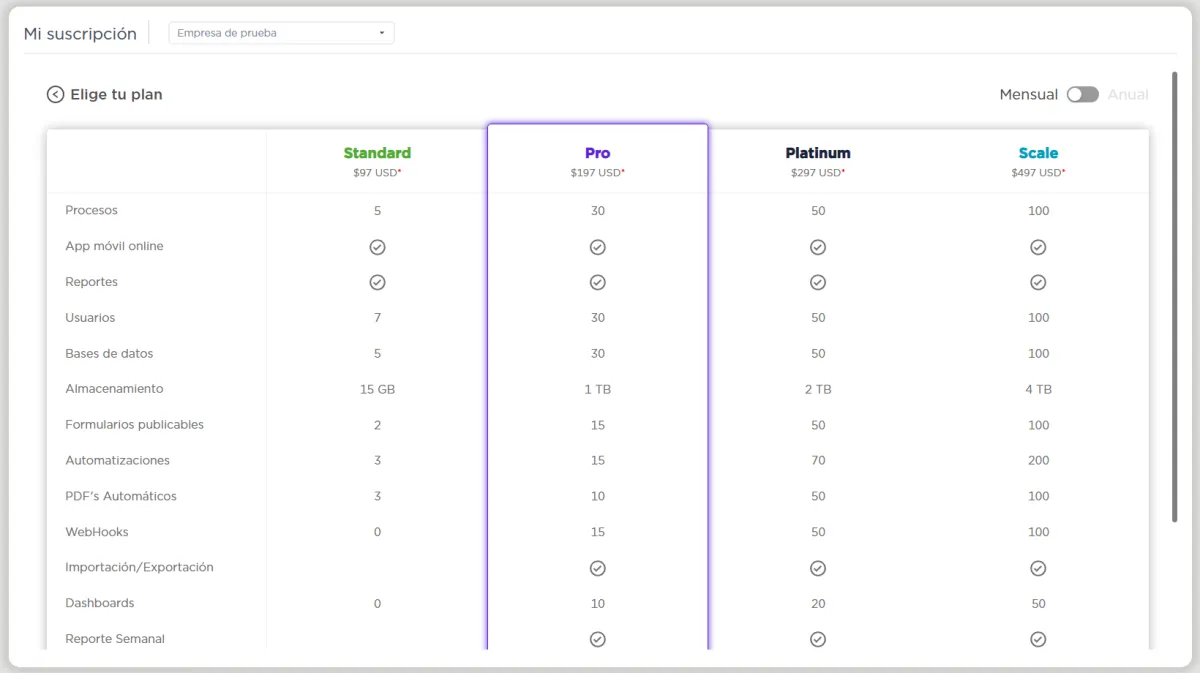This screenshot has width=1200, height=673.
Task: Click the back arrow beside Elige tu plan
Action: [56, 95]
